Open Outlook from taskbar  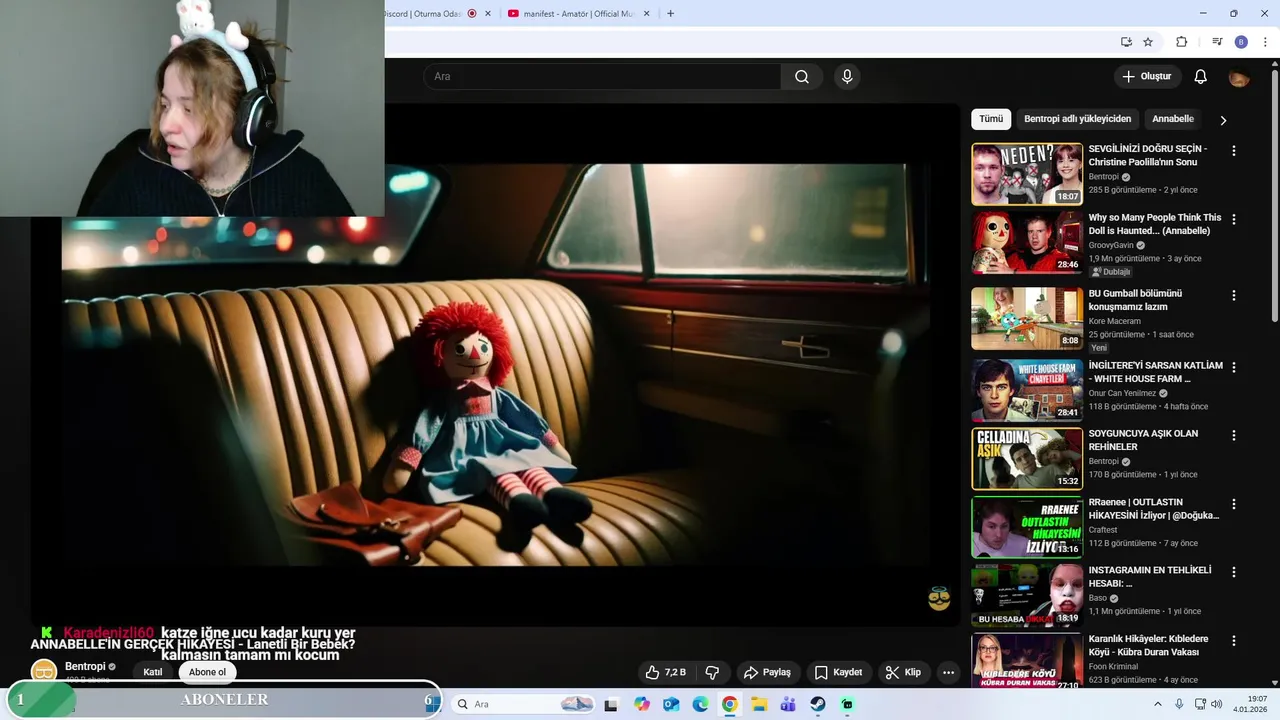[x=671, y=704]
